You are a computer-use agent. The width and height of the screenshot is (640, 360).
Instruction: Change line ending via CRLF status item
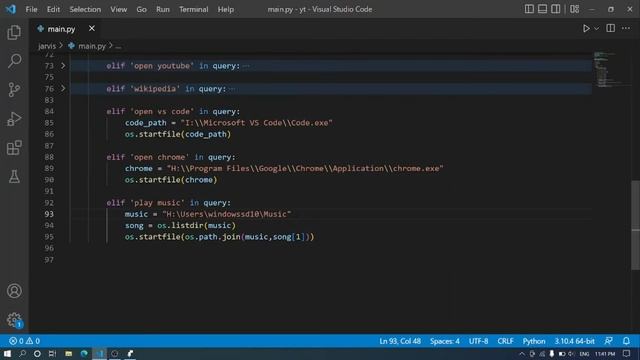point(505,341)
